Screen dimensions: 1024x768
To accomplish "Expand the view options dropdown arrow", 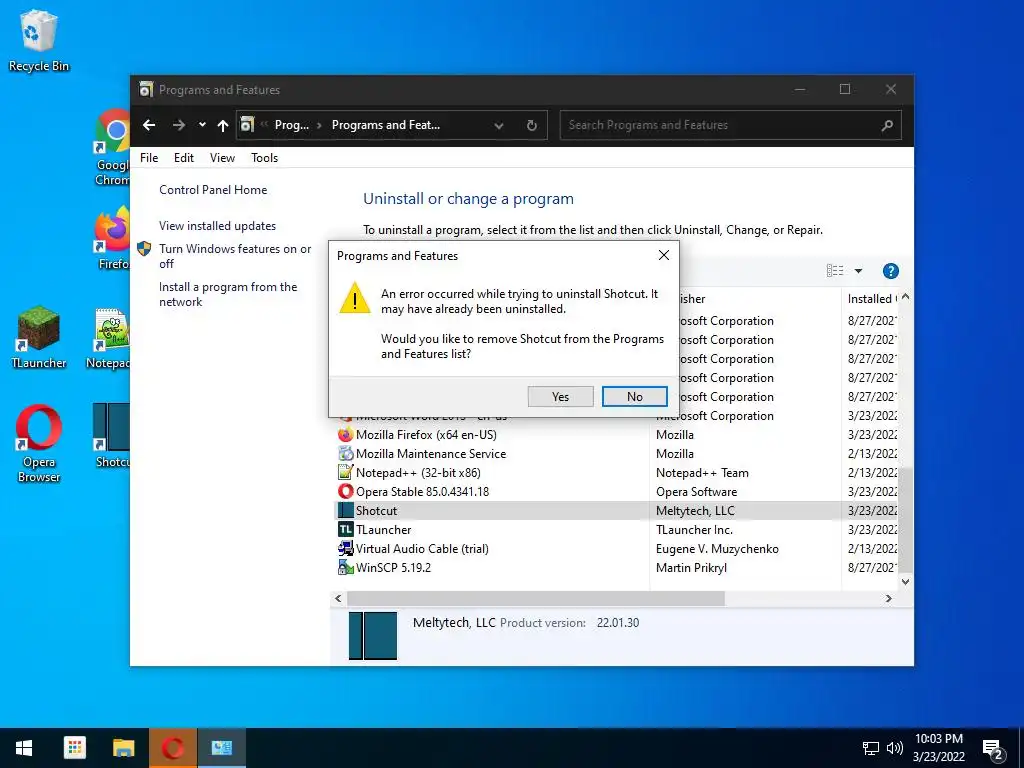I will 858,270.
